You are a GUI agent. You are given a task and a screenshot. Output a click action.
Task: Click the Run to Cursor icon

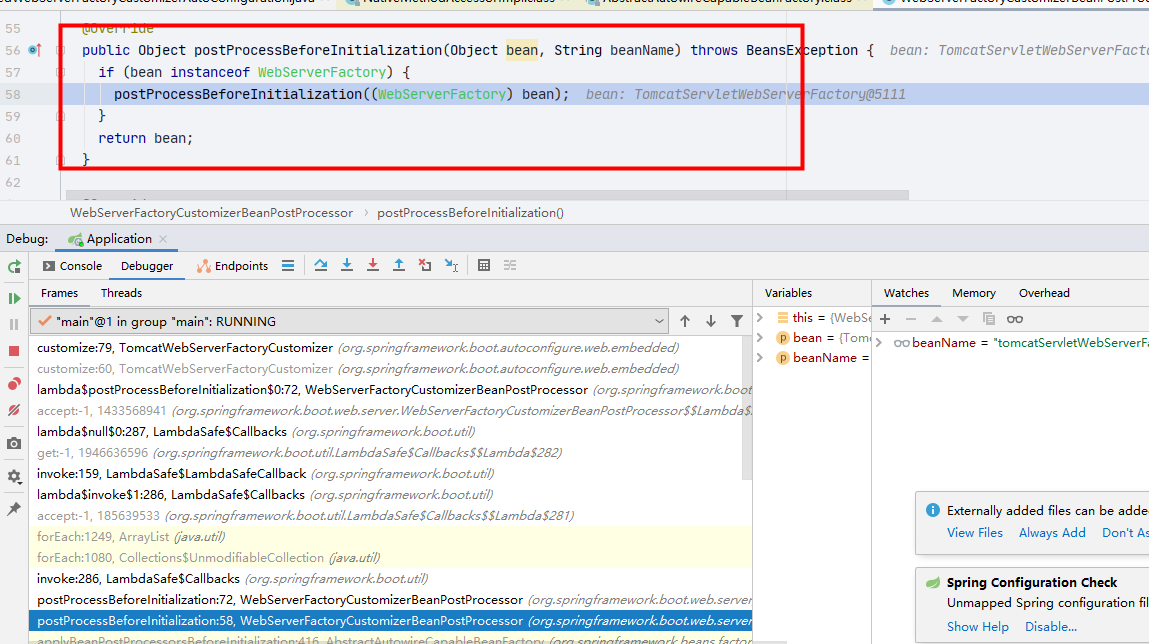click(x=451, y=266)
